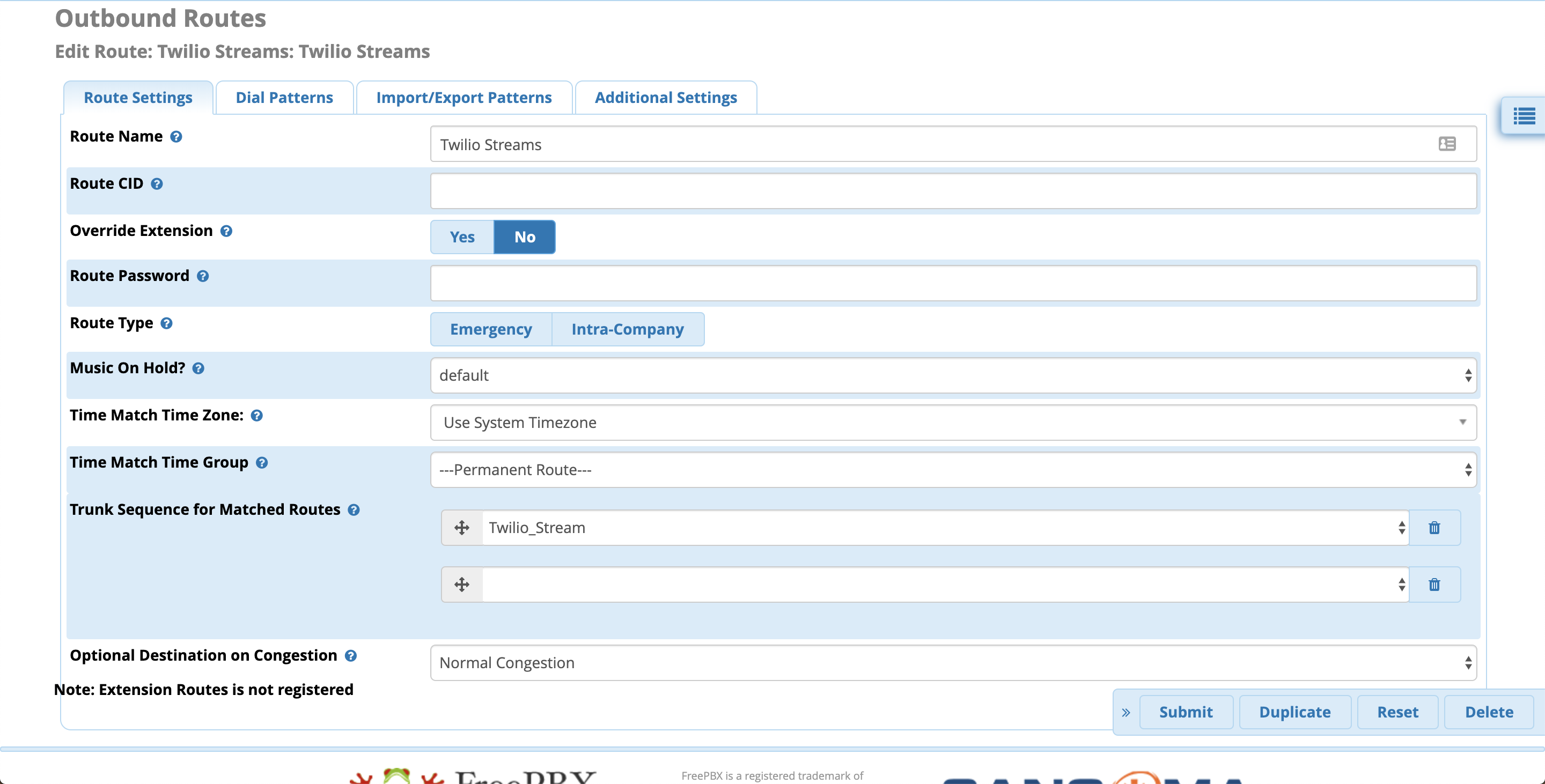Show help for Time Match Time Zone
This screenshot has width=1545, height=784.
click(x=257, y=416)
